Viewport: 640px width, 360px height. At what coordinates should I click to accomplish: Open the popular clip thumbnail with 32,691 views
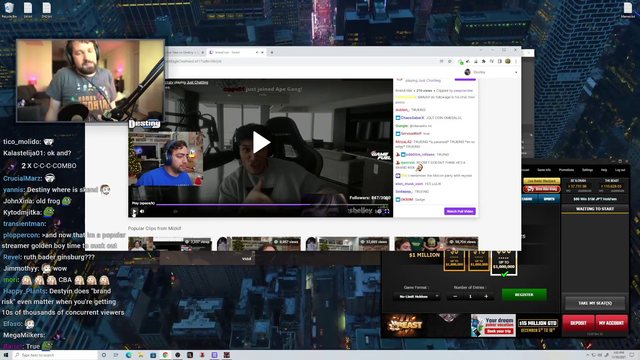(x=347, y=244)
